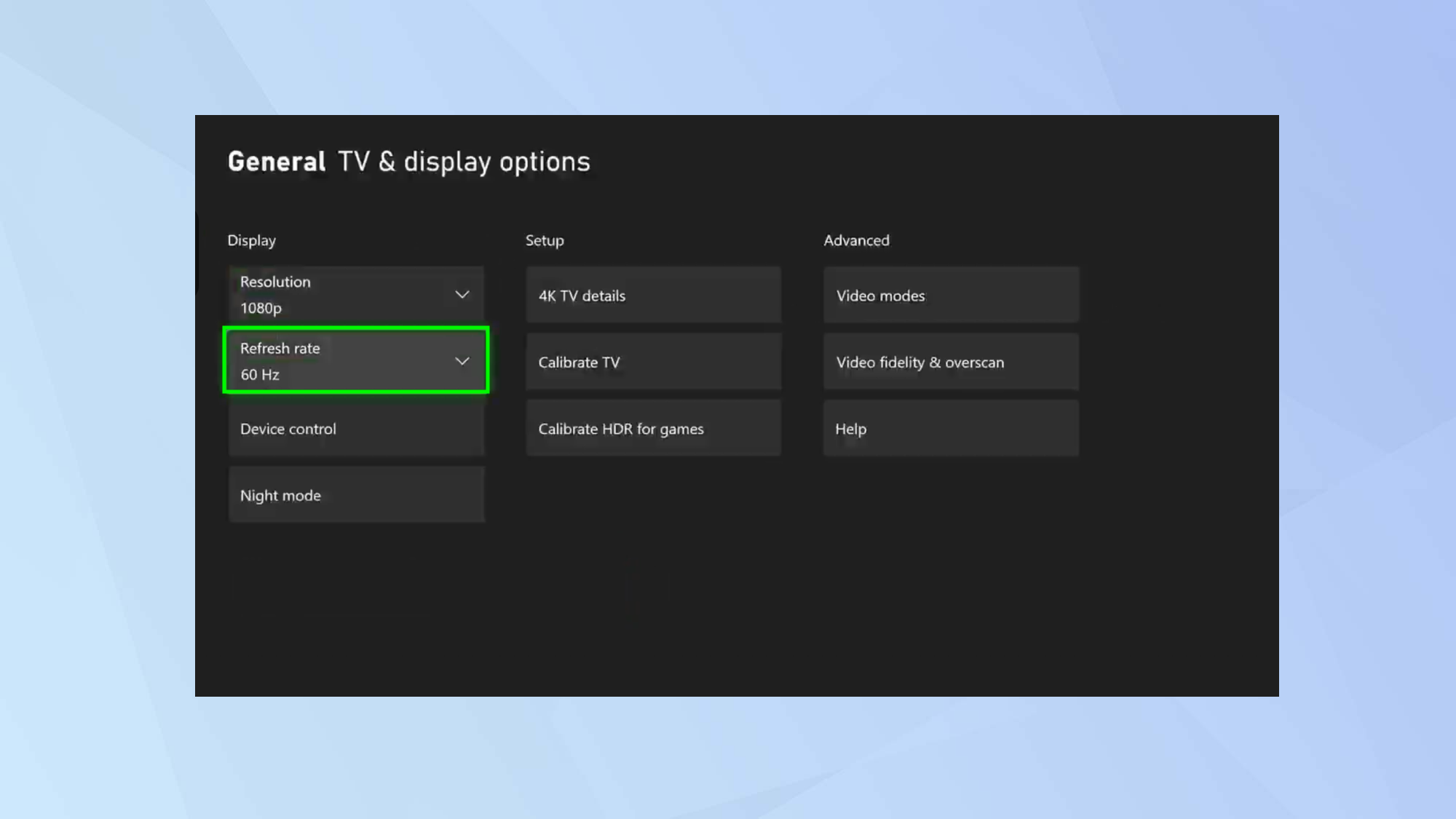
Task: Click the Setup section label
Action: point(545,240)
